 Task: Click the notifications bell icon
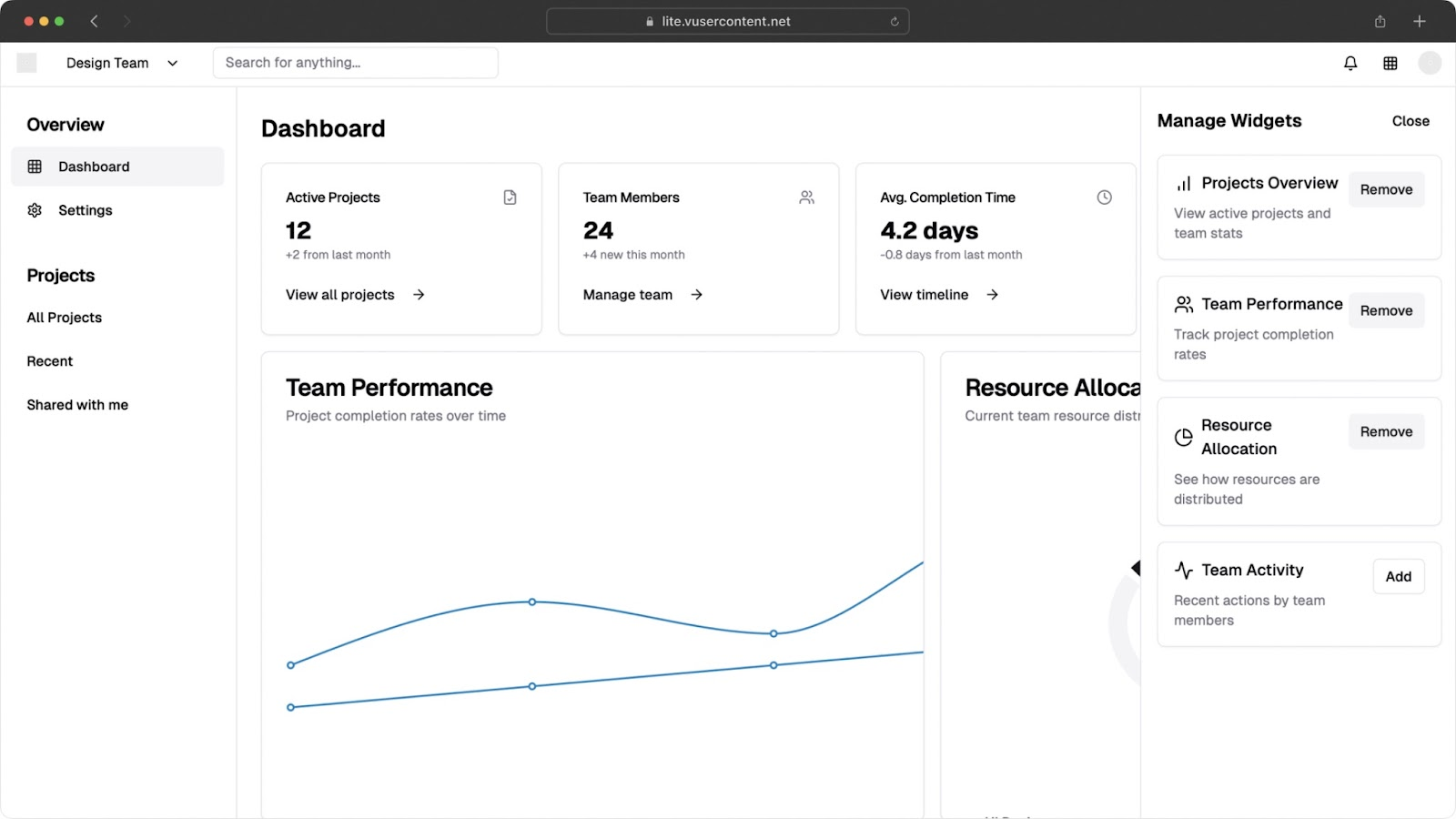coord(1350,63)
